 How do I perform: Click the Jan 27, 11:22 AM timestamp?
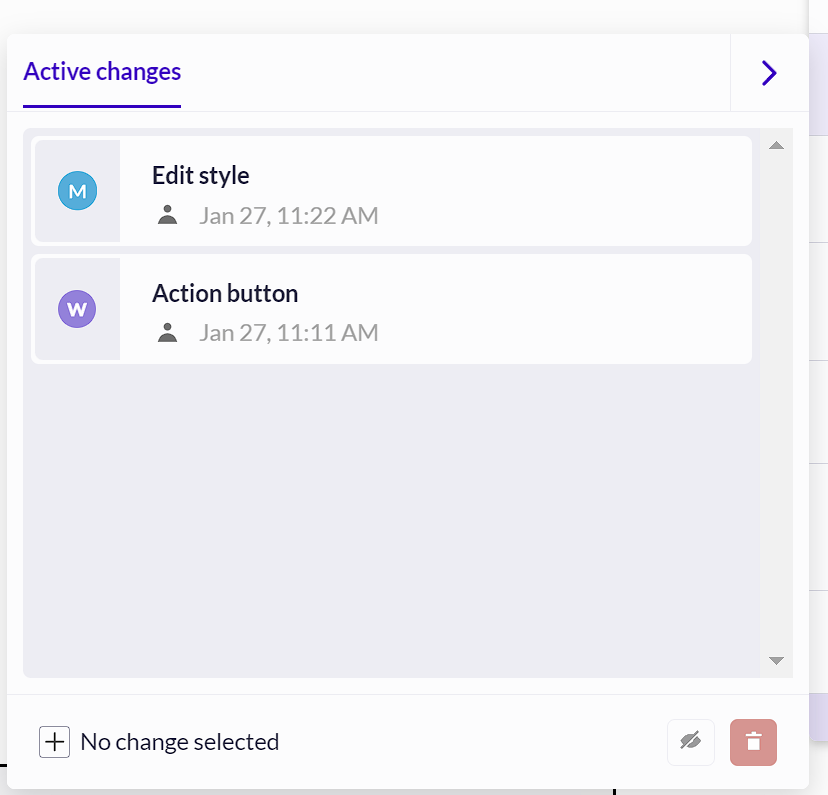click(288, 215)
